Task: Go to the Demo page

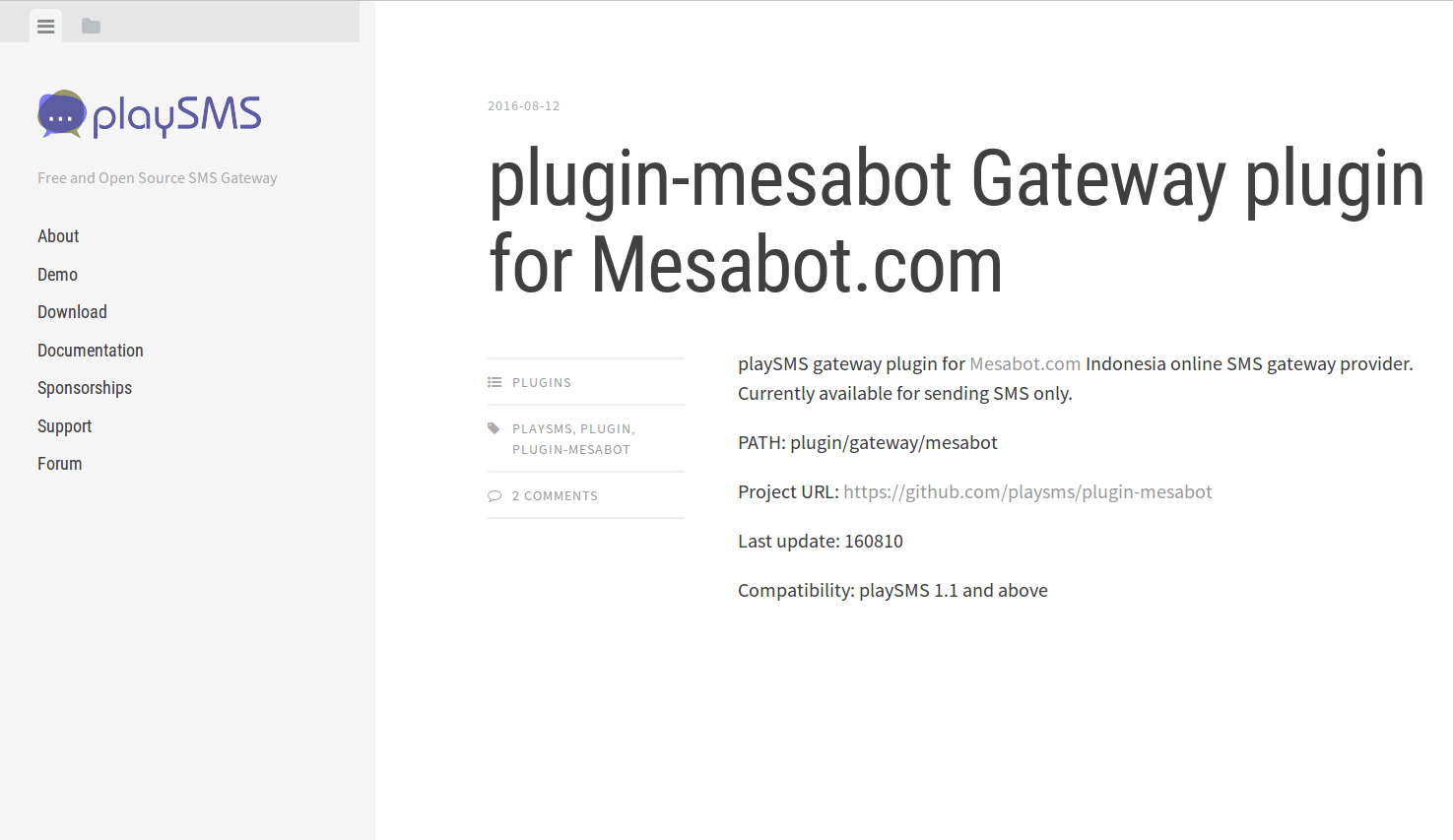Action: (57, 275)
